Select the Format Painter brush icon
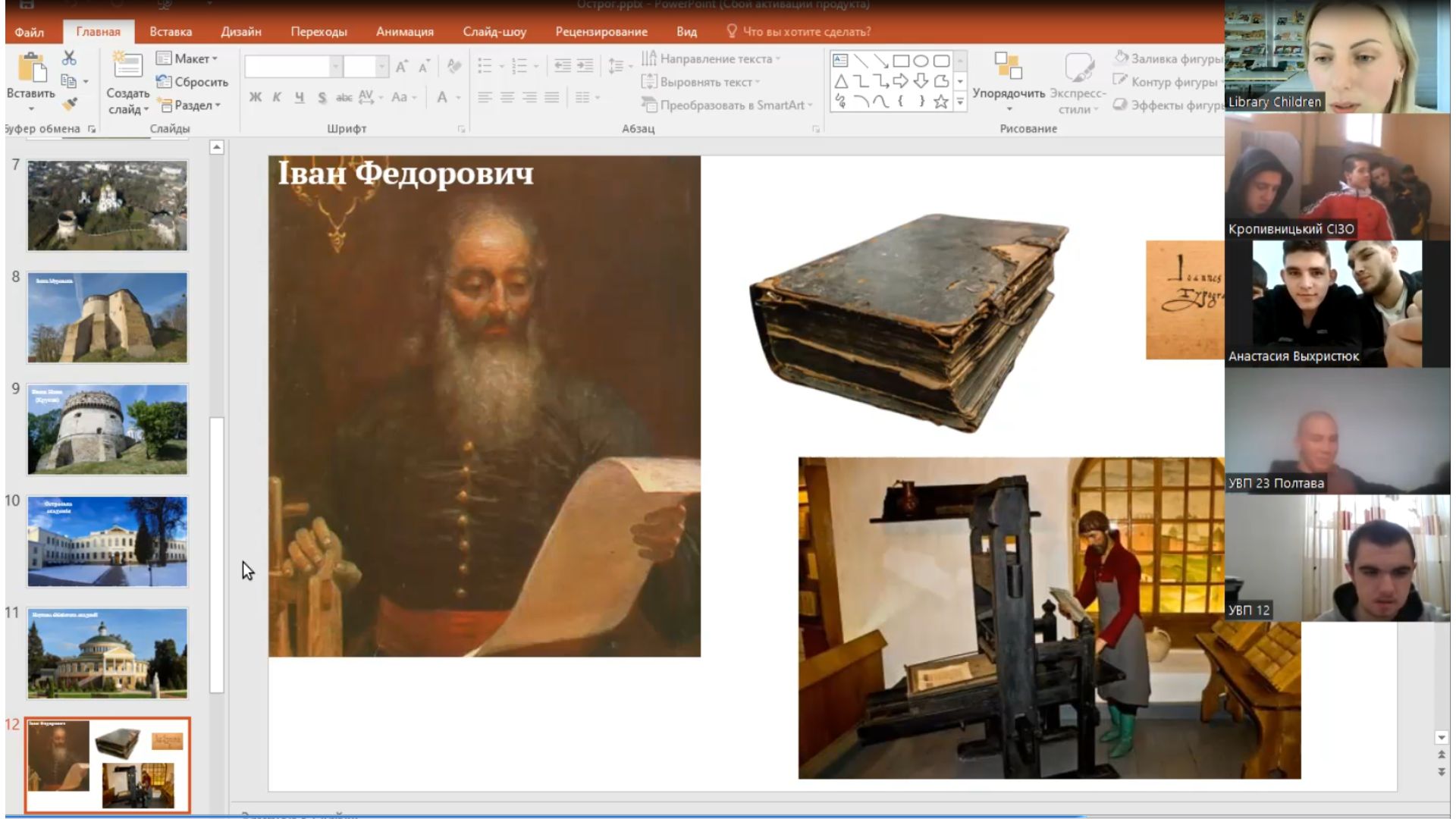The image size is (1456, 819). point(69,104)
